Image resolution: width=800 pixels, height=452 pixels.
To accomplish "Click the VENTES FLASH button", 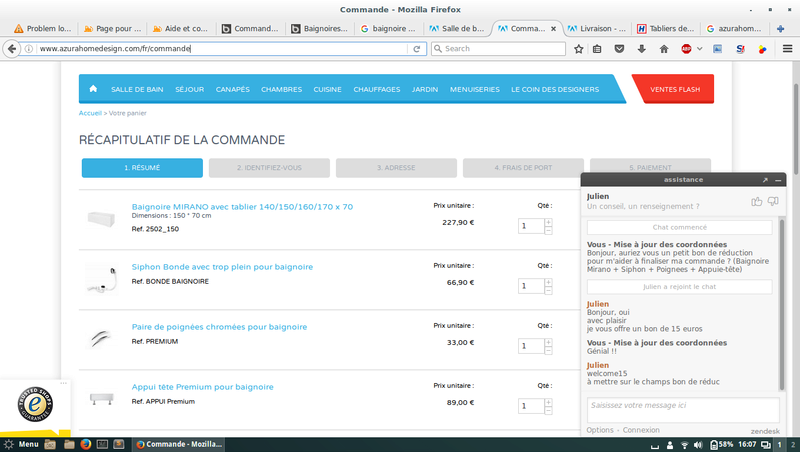I will click(674, 89).
